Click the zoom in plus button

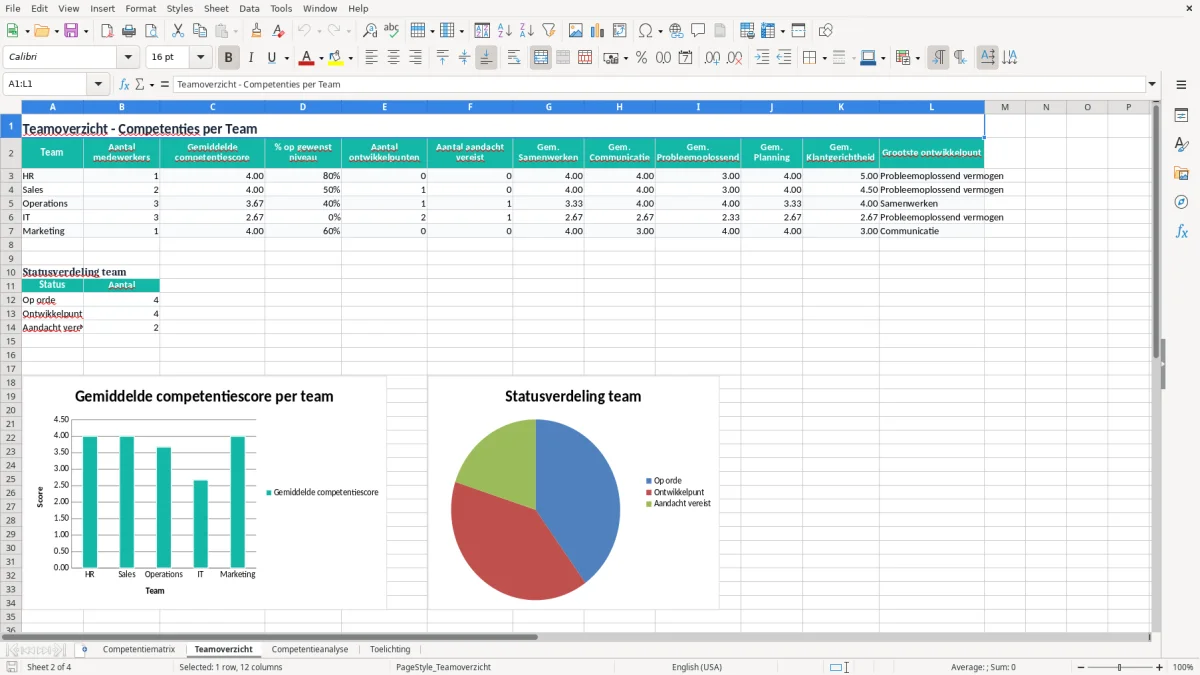[1160, 667]
